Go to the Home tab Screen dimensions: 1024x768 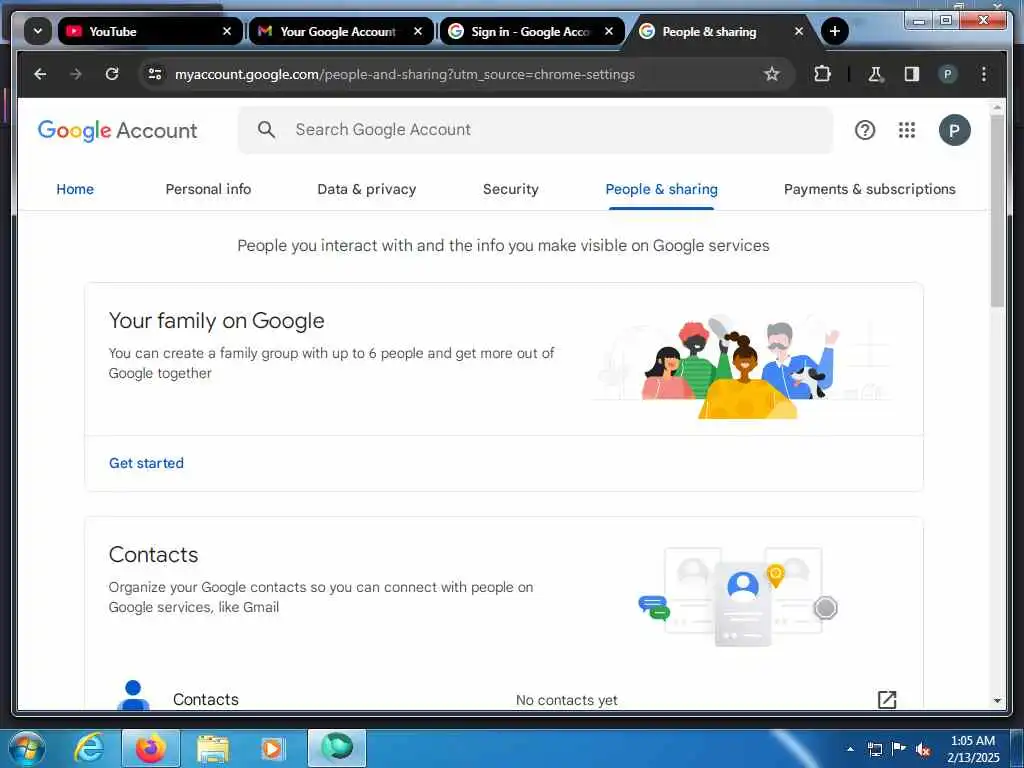pyautogui.click(x=75, y=189)
